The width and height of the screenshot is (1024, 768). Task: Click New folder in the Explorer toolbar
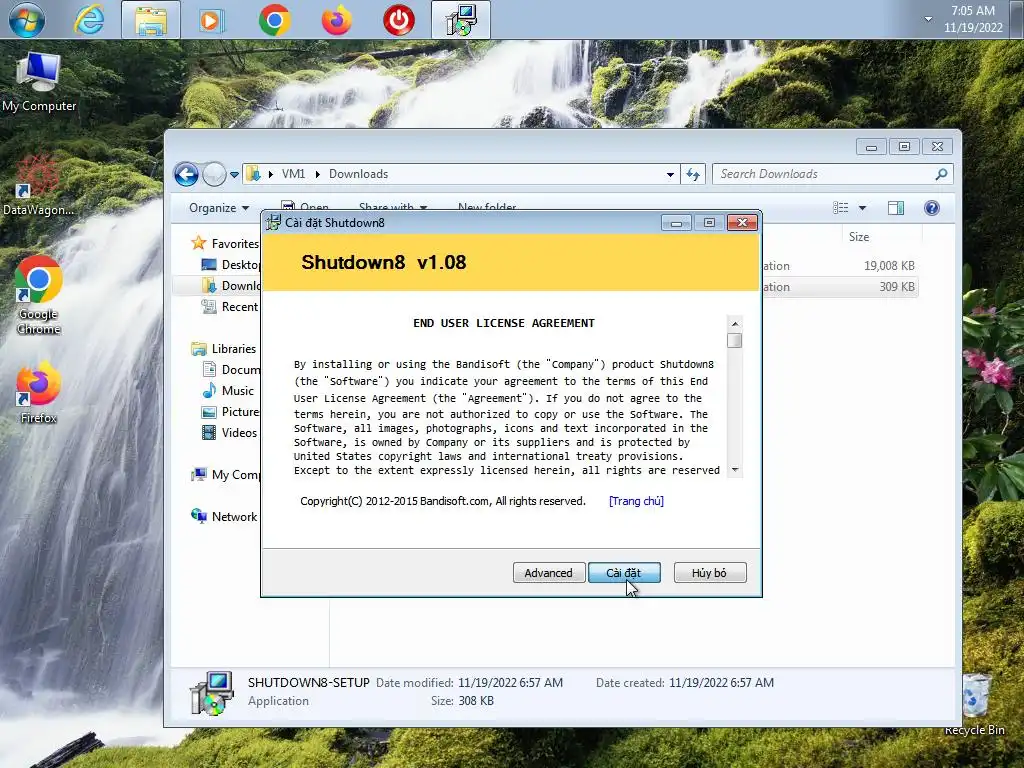pyautogui.click(x=487, y=206)
